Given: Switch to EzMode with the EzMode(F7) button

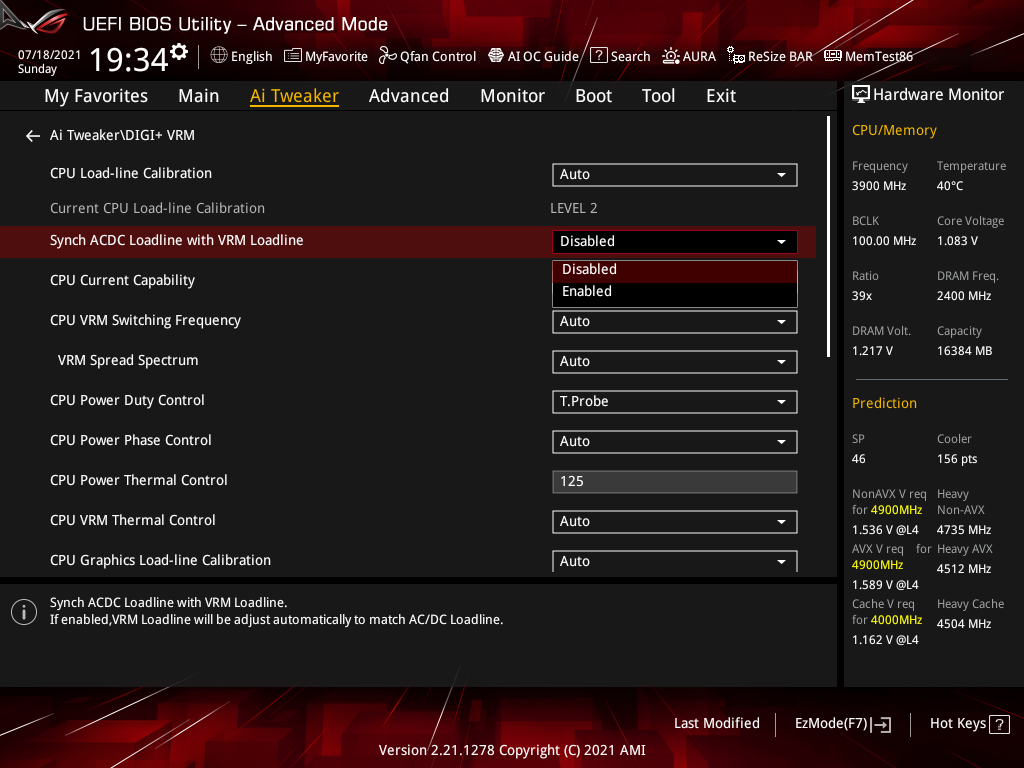Looking at the screenshot, I should [x=842, y=723].
